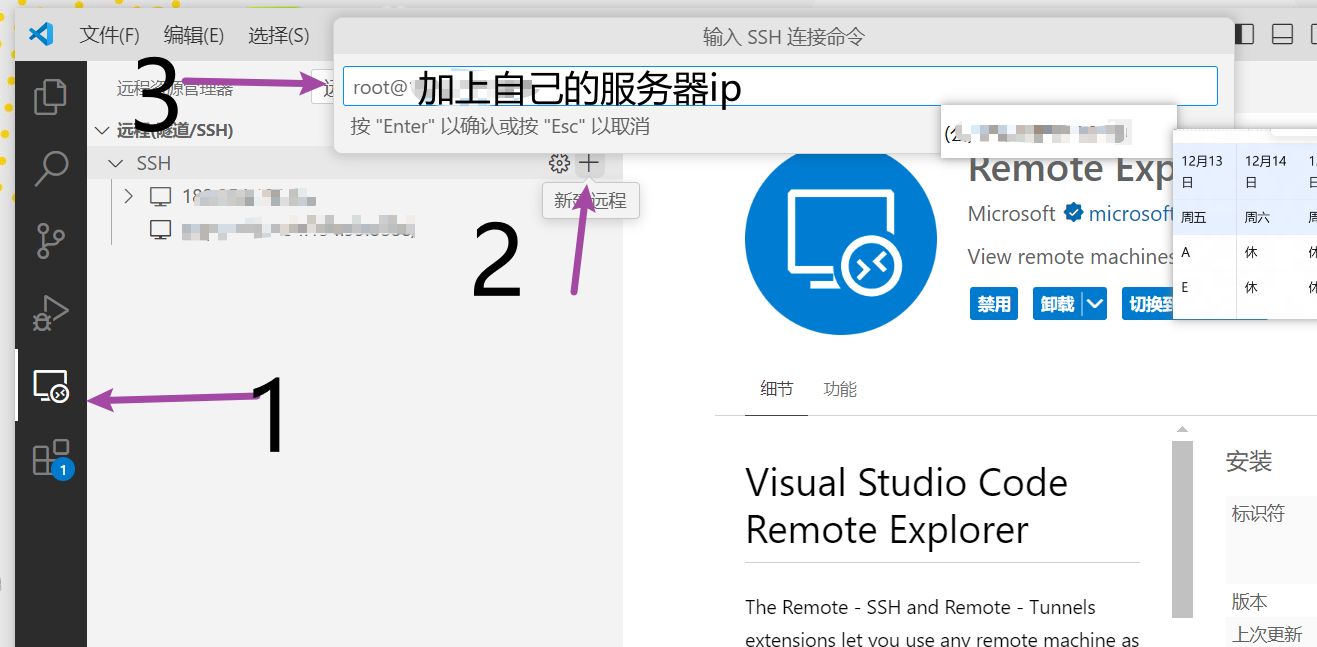The width and height of the screenshot is (1317, 647).
Task: Click the extension details scrollbar
Action: (x=1182, y=529)
